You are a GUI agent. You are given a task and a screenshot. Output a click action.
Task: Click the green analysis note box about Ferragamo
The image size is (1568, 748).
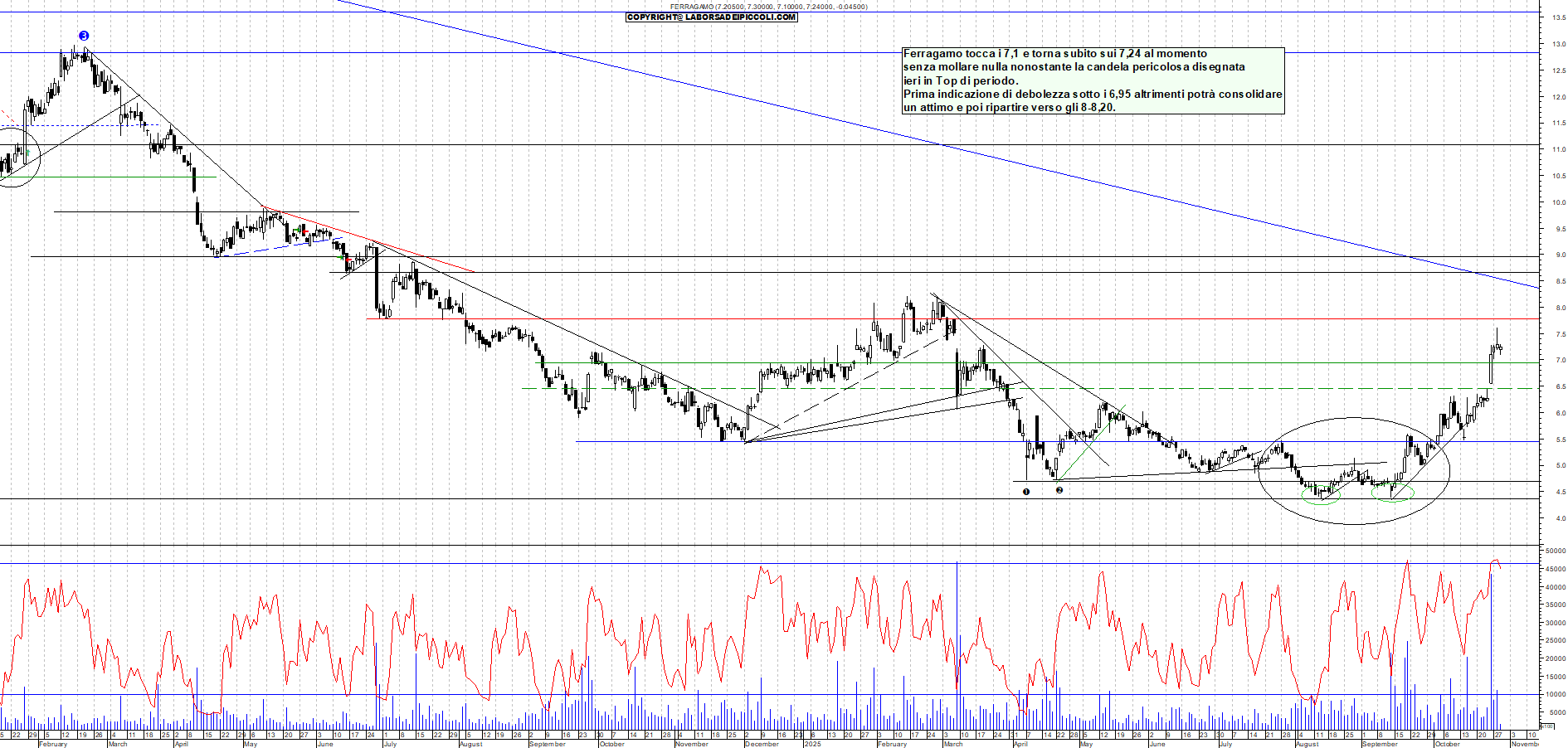click(x=1091, y=81)
